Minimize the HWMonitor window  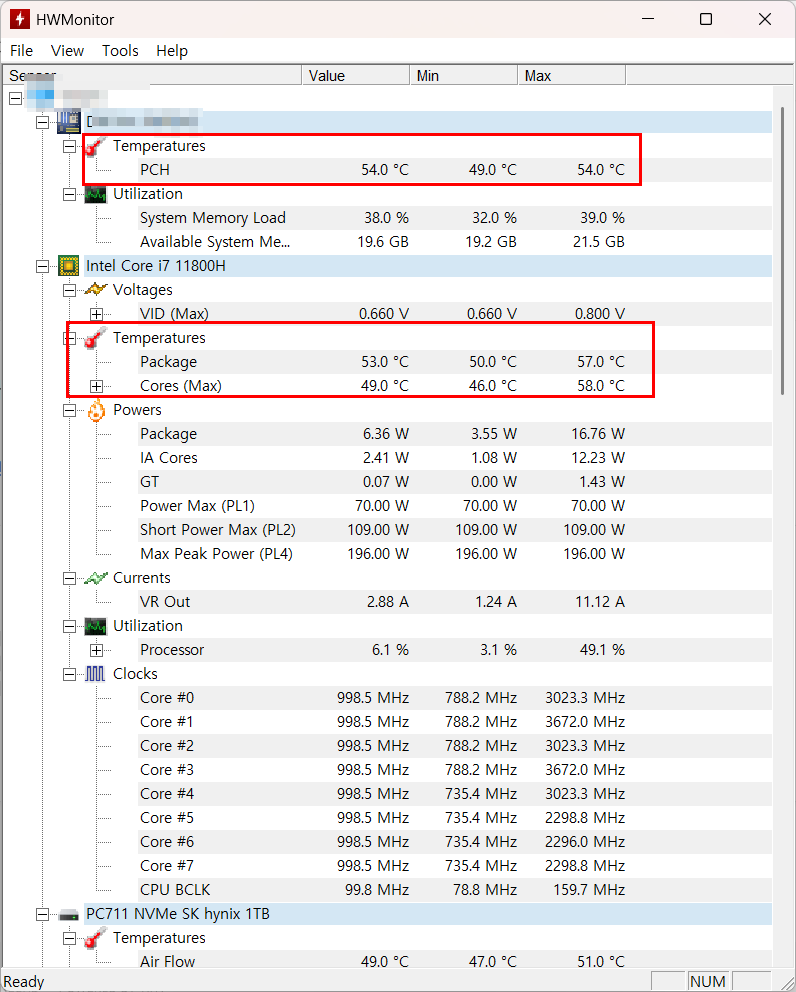pos(648,19)
